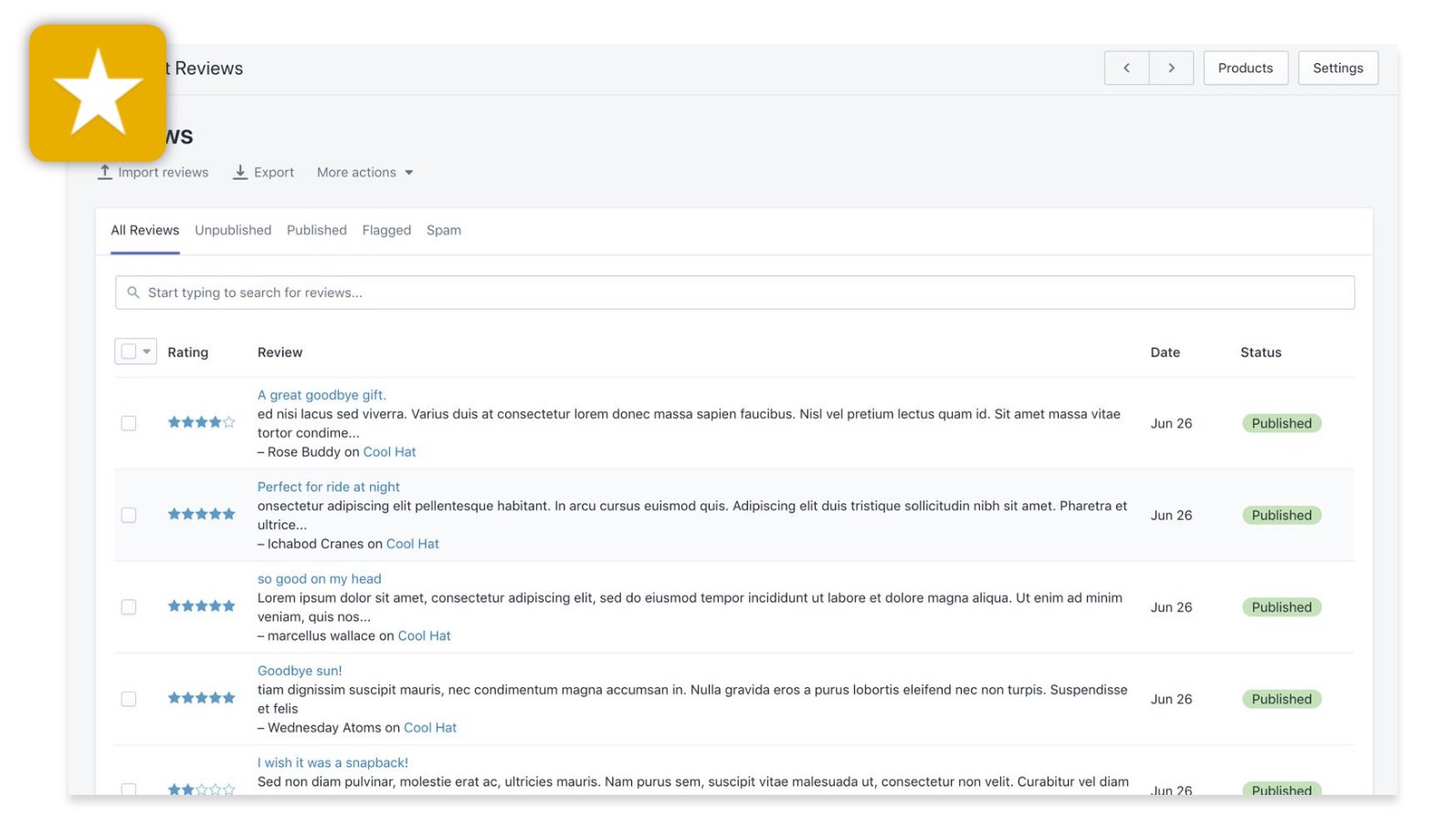
Task: Click the star rating for A great goodbye gift
Action: pyautogui.click(x=201, y=422)
